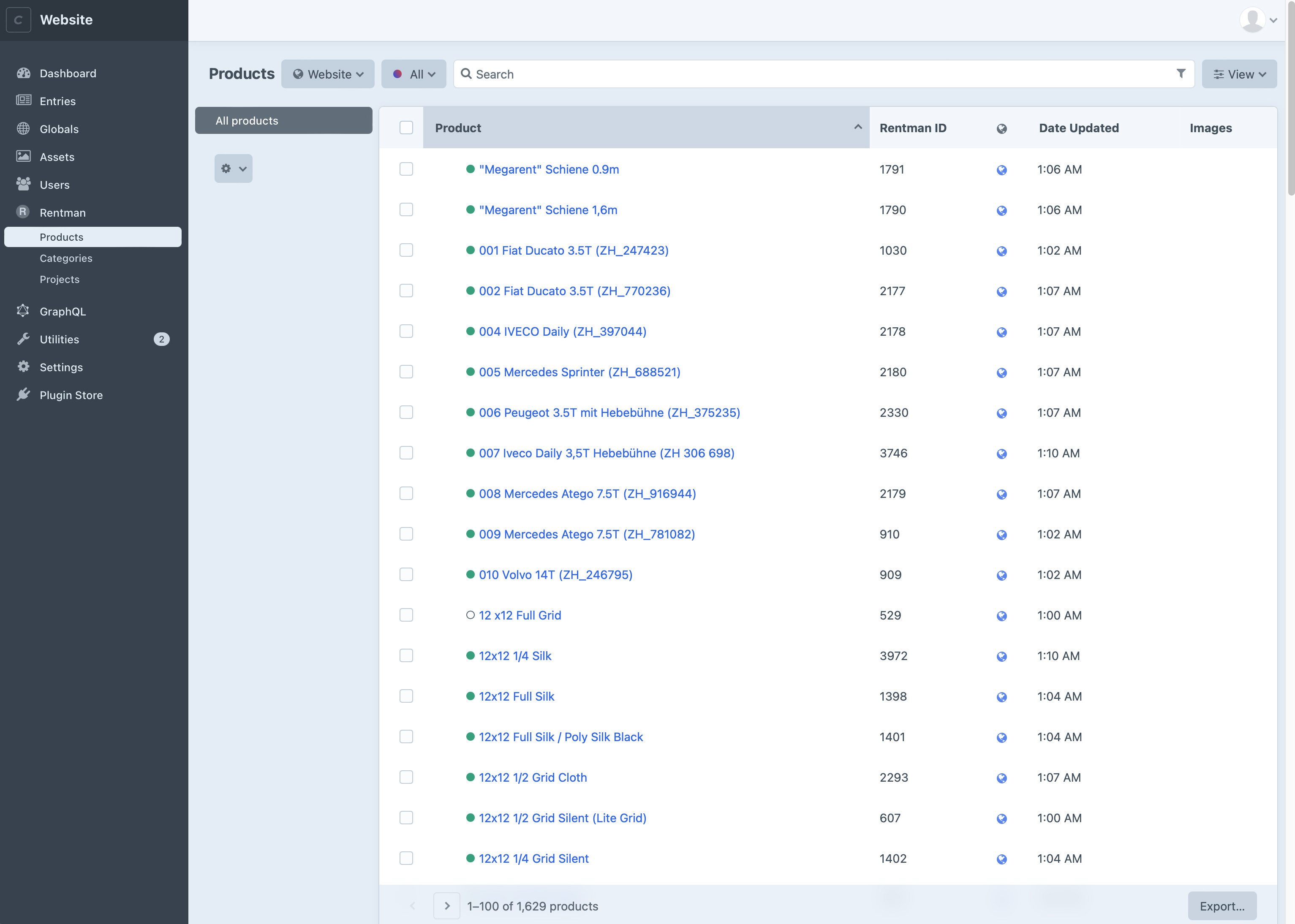This screenshot has width=1295, height=924.
Task: Sort by Date Updated column header
Action: [x=1079, y=128]
